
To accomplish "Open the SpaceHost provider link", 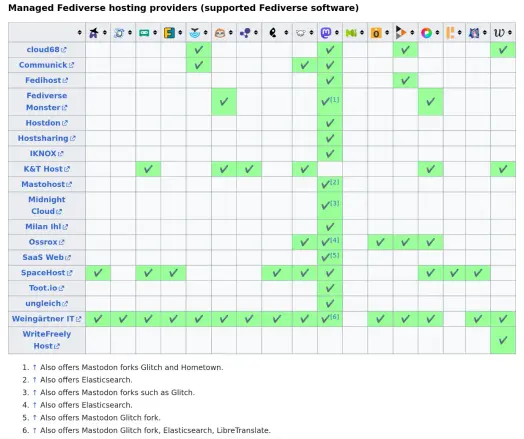I will pos(46,273).
